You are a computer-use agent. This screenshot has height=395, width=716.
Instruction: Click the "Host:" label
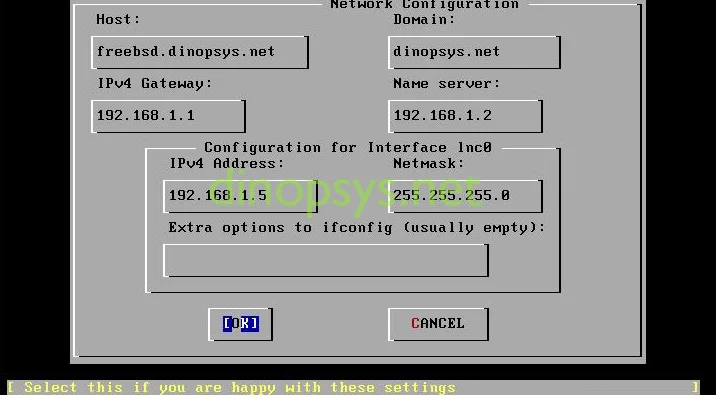point(118,20)
